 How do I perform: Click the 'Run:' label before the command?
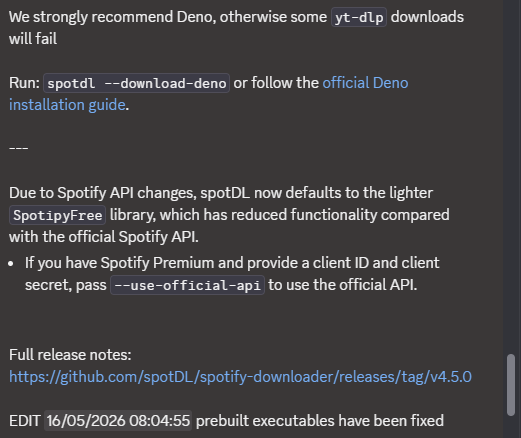pyautogui.click(x=24, y=83)
